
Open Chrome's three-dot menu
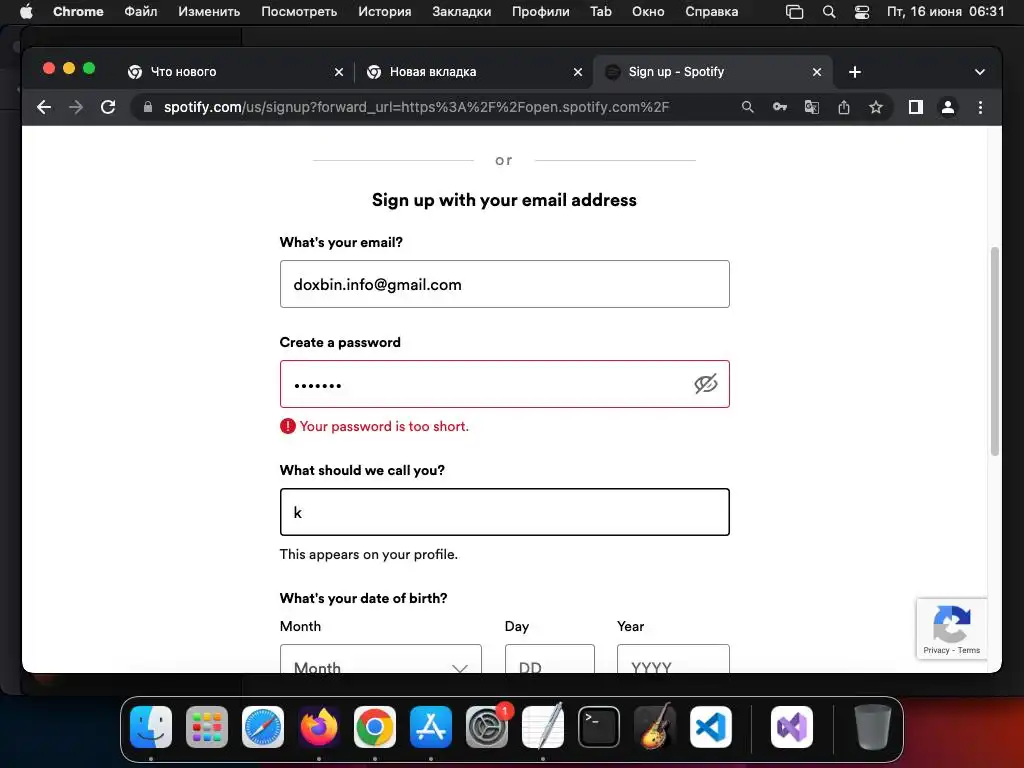click(x=980, y=107)
